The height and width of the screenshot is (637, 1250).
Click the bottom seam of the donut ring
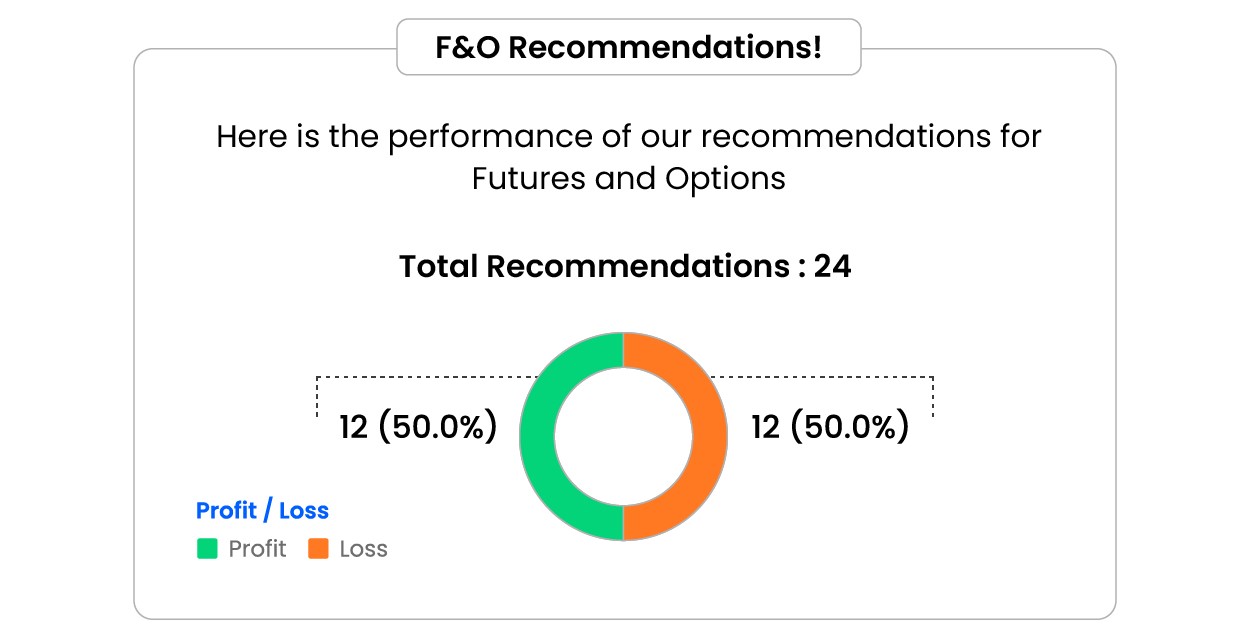623,524
